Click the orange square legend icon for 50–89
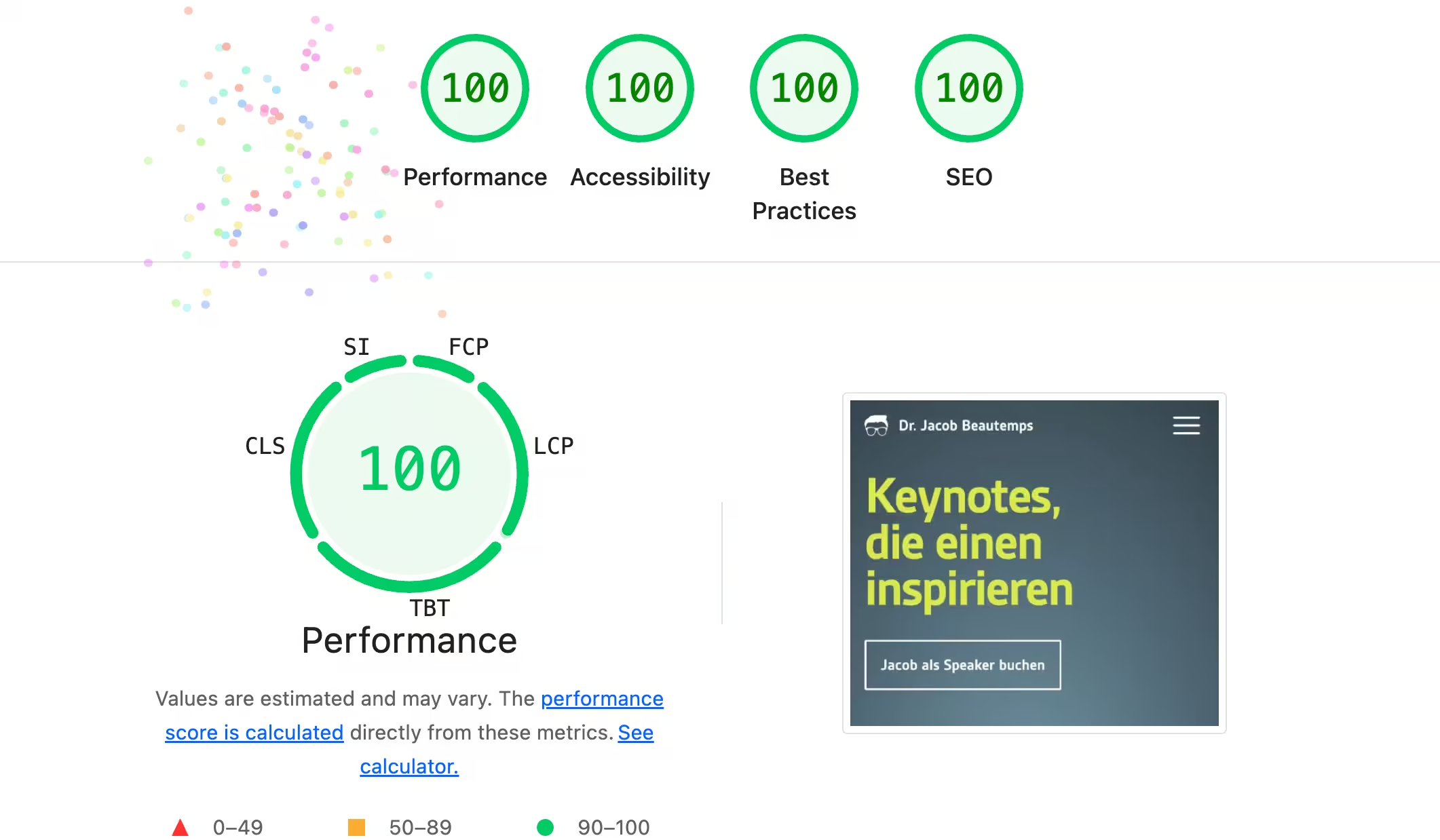1440x840 pixels. pos(357,827)
